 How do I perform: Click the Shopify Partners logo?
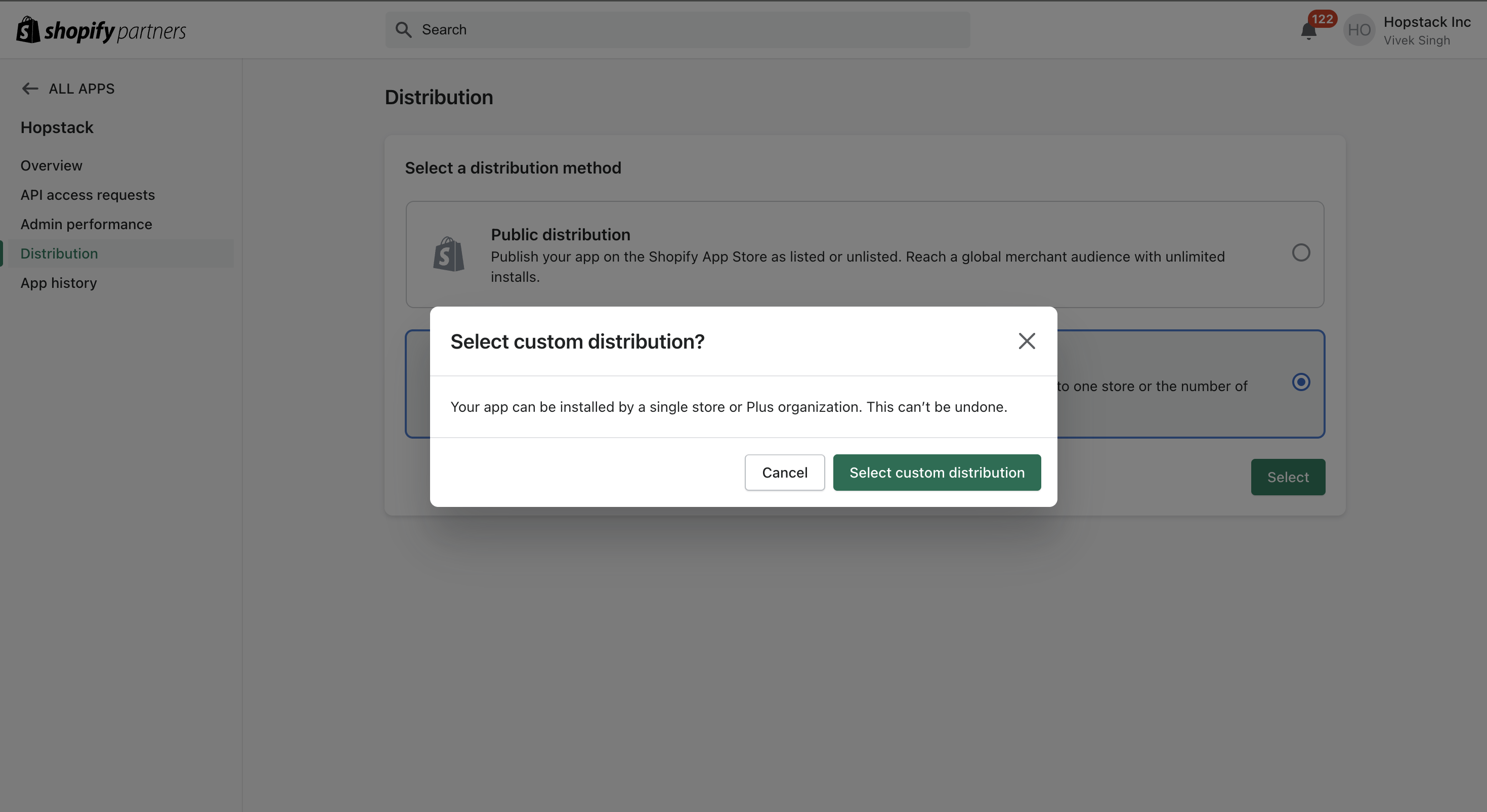pyautogui.click(x=101, y=30)
